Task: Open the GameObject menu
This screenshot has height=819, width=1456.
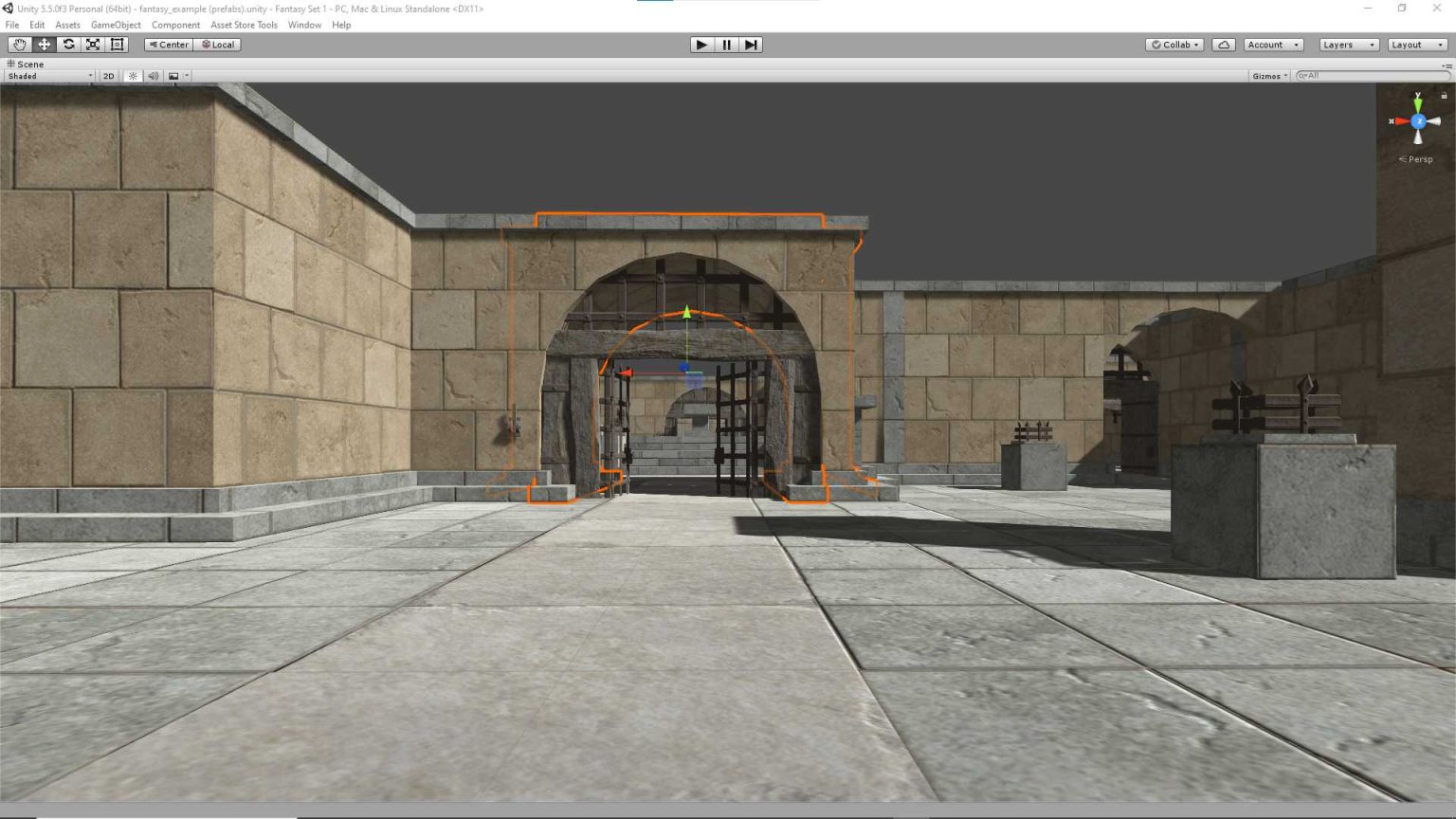Action: point(116,25)
